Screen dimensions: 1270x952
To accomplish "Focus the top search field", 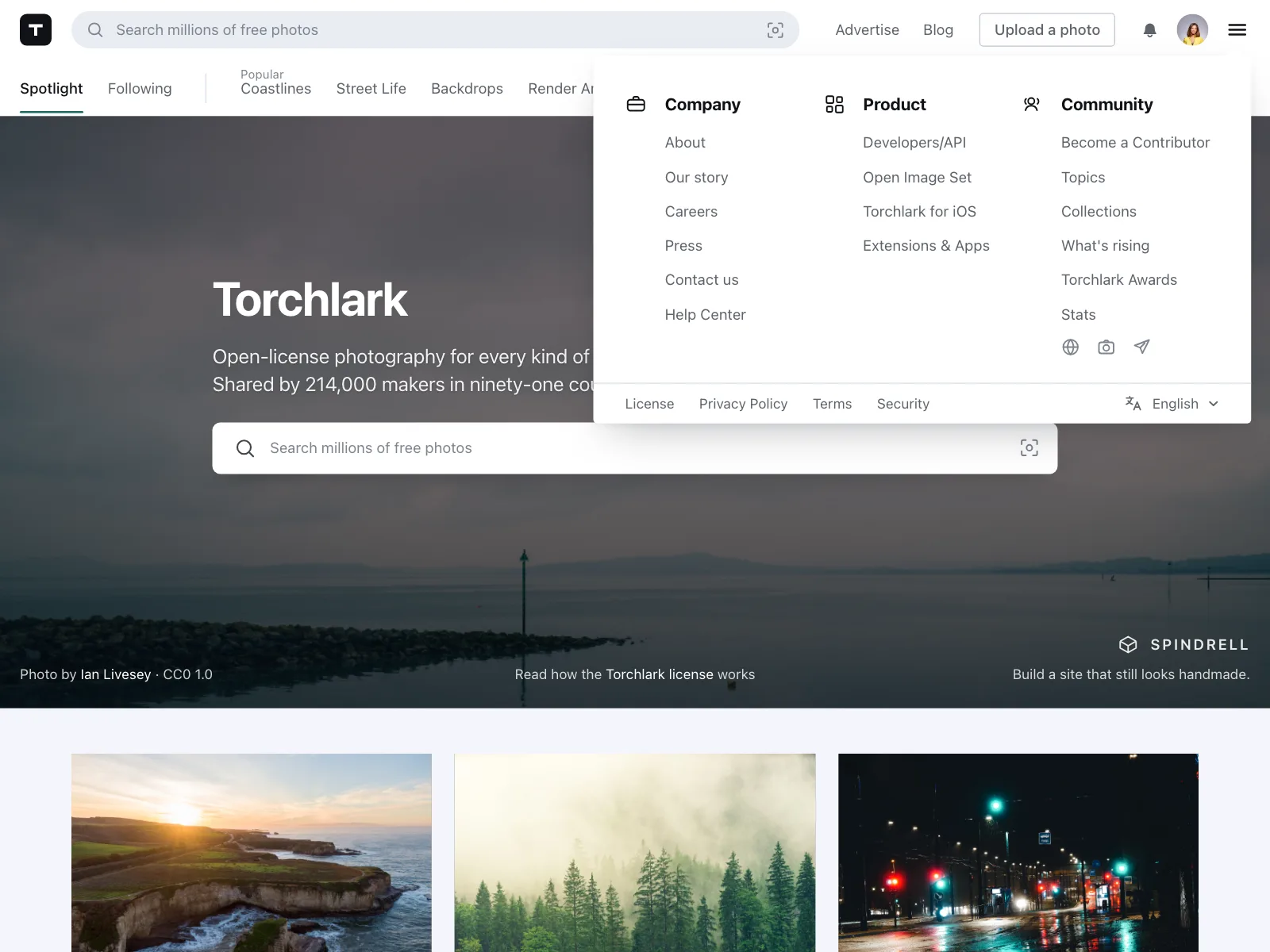I will click(435, 30).
